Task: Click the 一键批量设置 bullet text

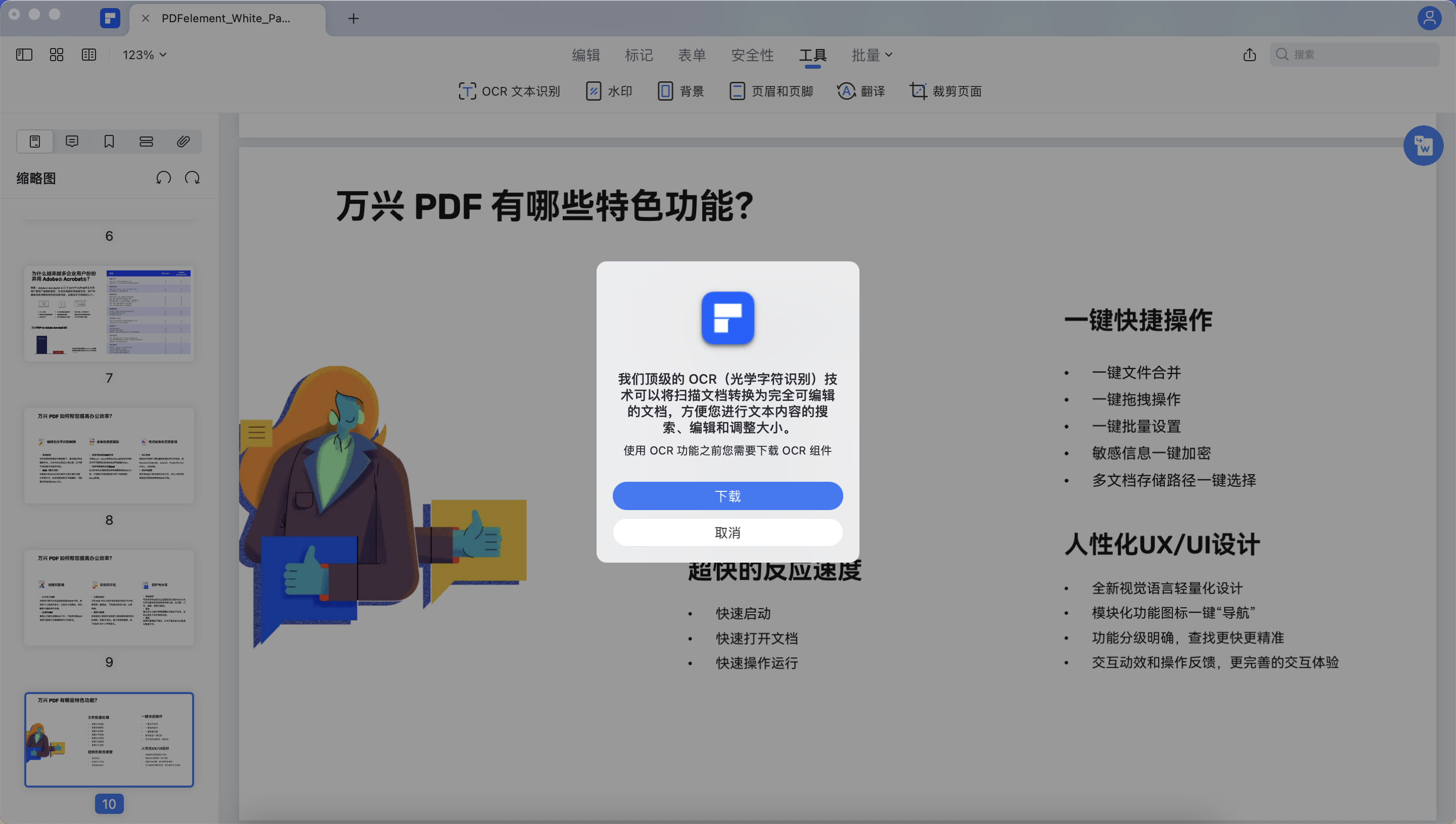Action: tap(1136, 426)
